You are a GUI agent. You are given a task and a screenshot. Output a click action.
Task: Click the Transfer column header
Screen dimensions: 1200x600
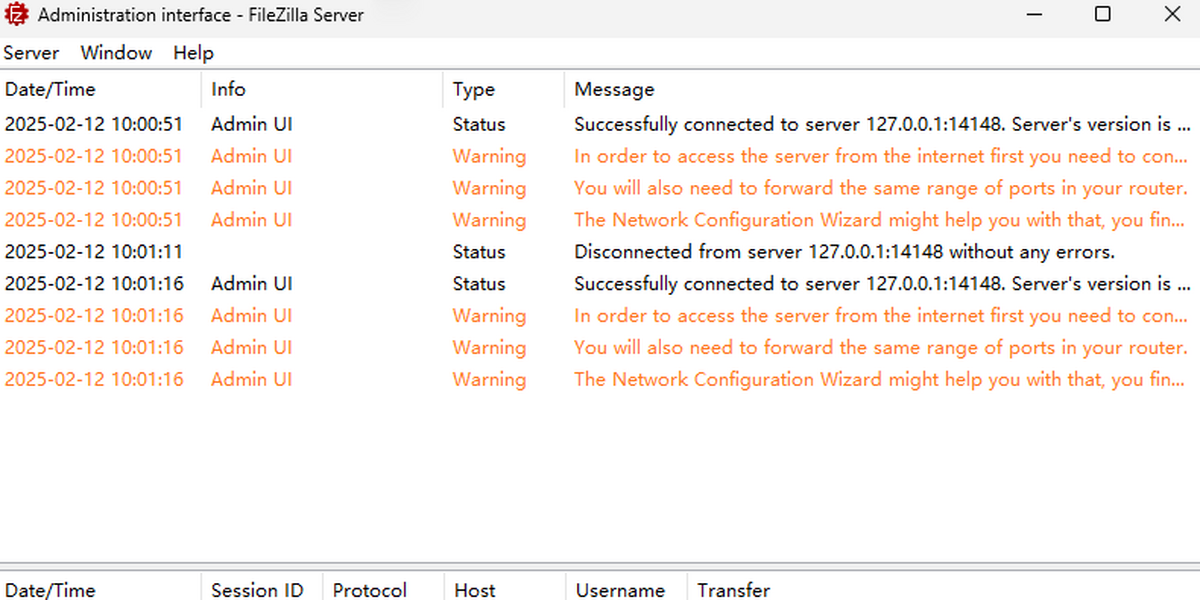pos(733,590)
